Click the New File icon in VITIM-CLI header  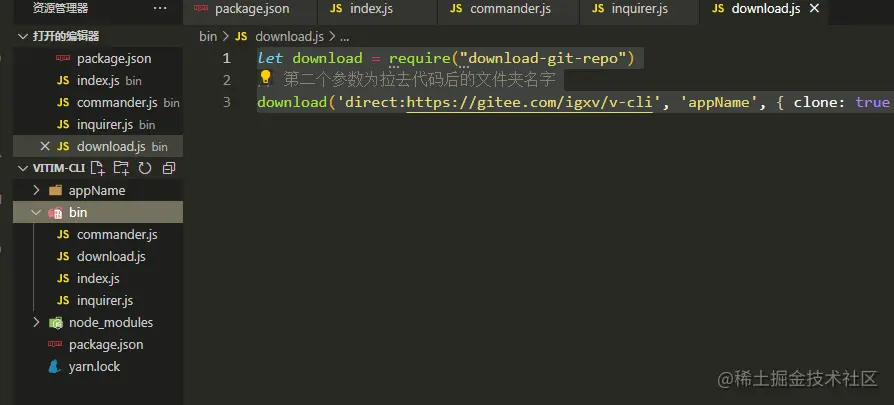(x=97, y=168)
